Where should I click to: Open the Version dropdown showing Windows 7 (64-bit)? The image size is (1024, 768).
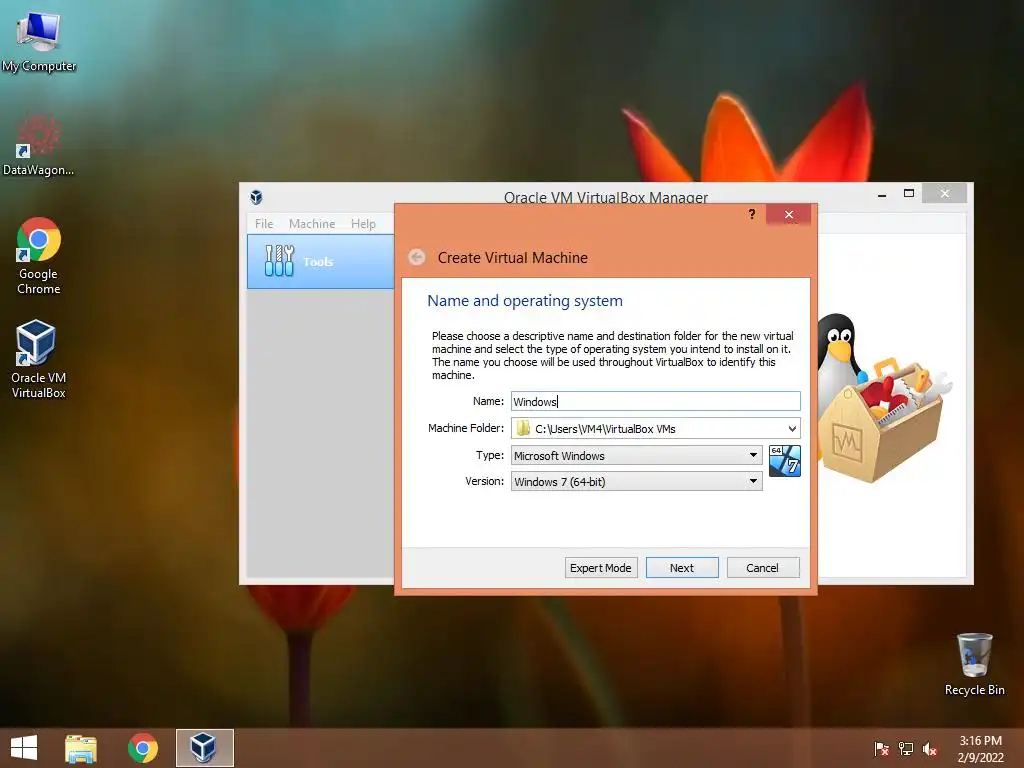[636, 481]
